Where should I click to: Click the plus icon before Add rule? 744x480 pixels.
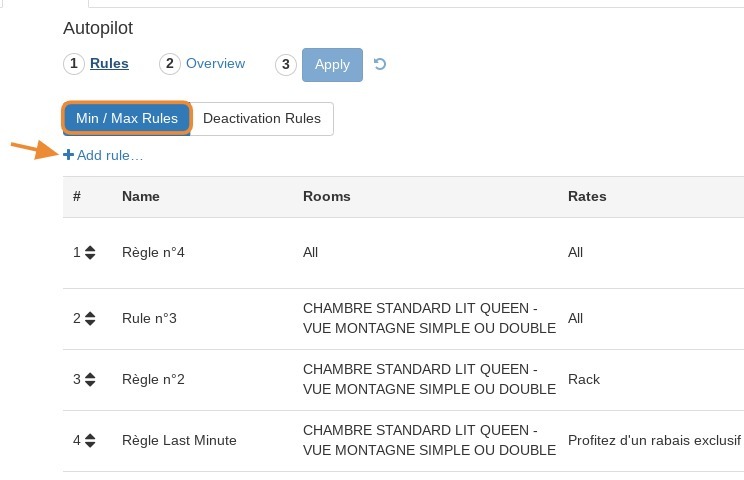(x=68, y=155)
